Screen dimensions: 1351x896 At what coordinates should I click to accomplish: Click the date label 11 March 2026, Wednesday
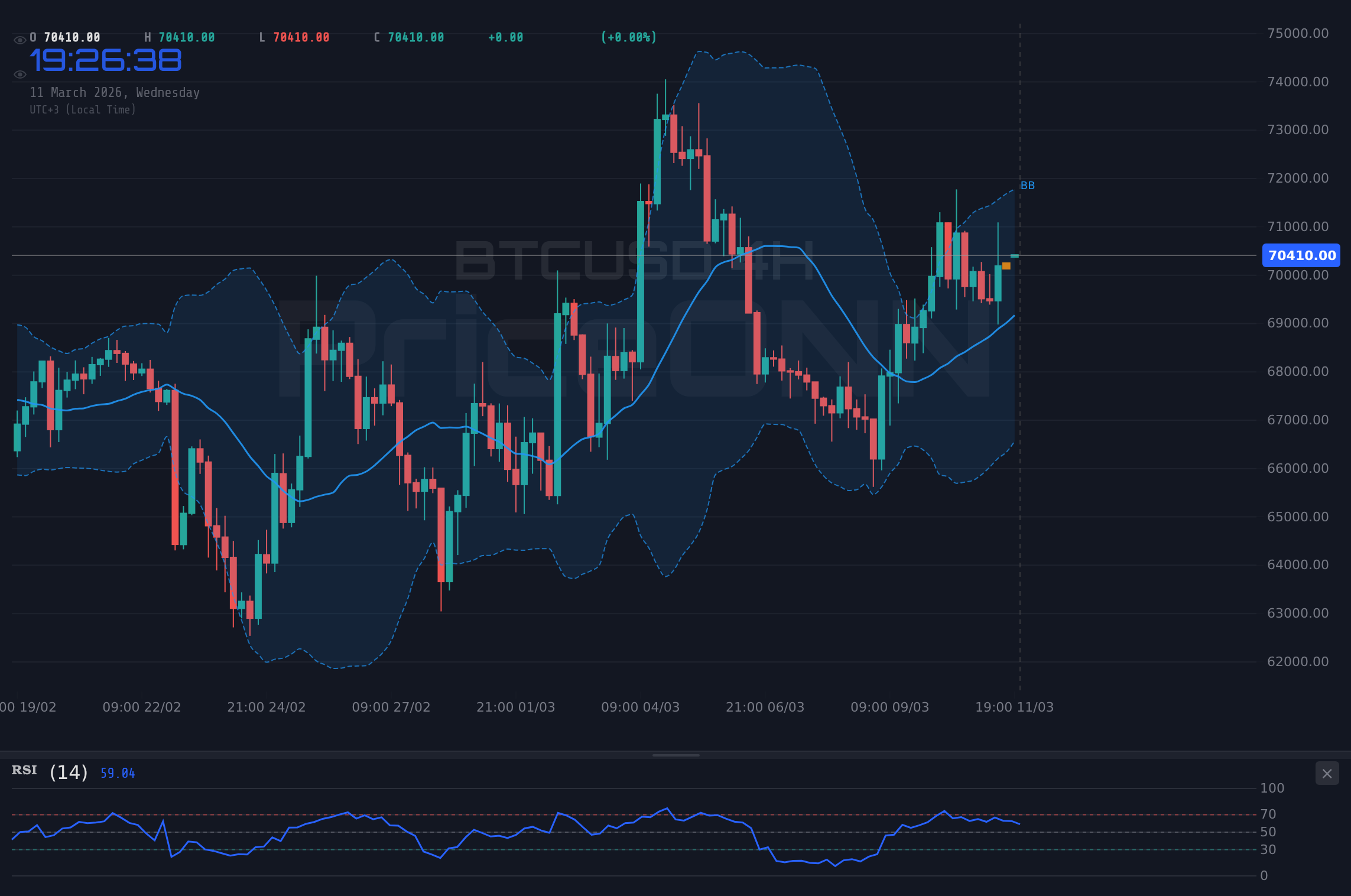115,92
